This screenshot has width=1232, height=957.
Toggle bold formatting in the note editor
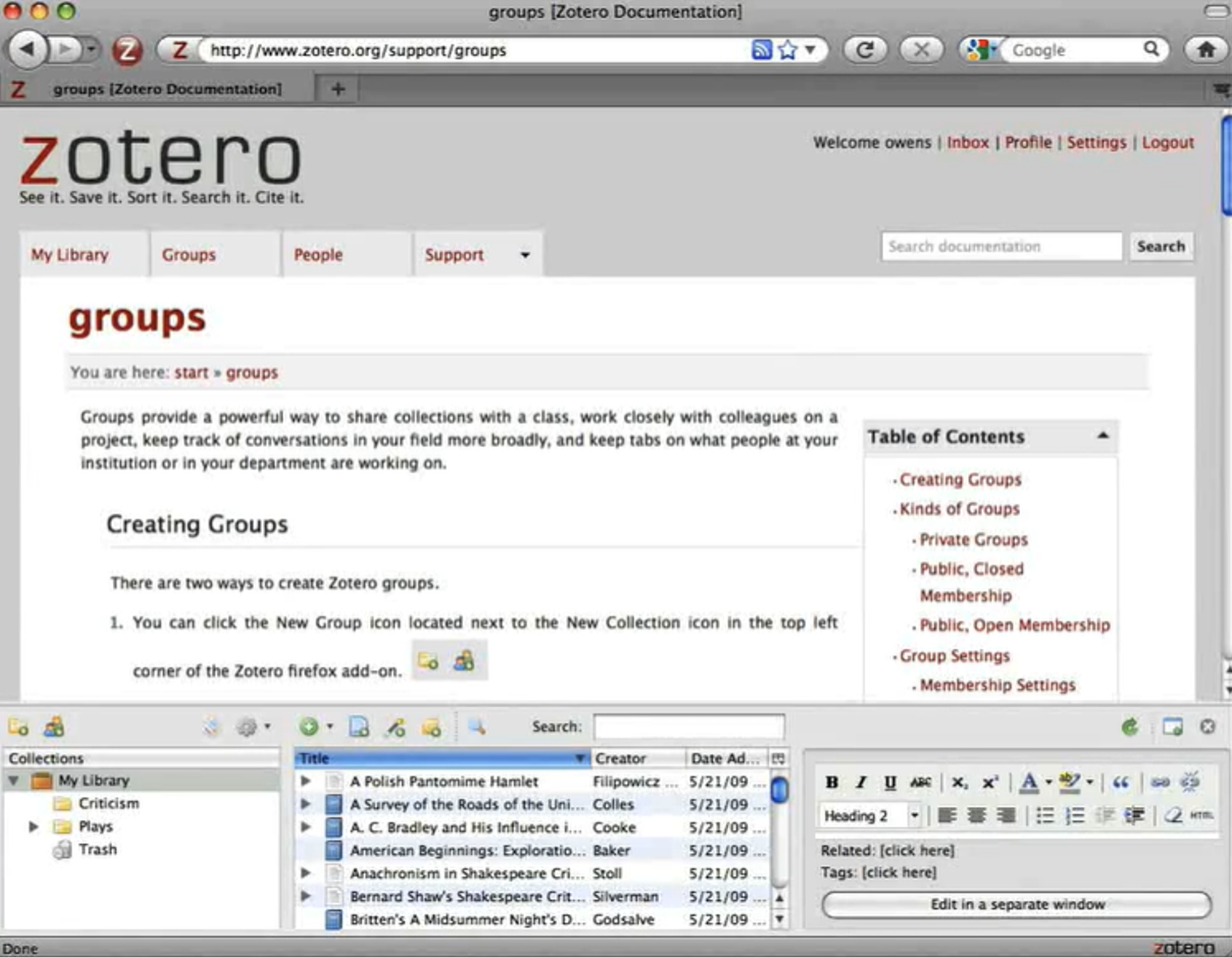tap(832, 782)
